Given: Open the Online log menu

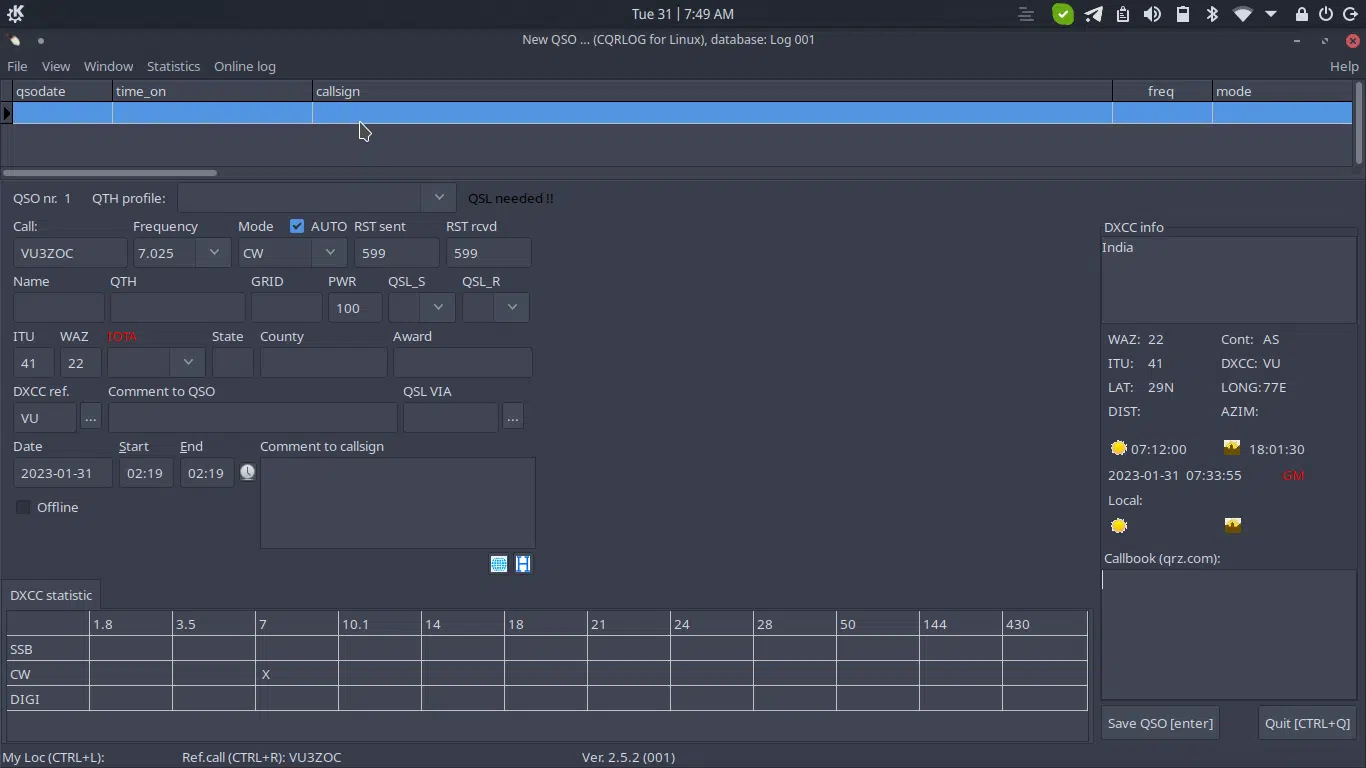Looking at the screenshot, I should pyautogui.click(x=245, y=66).
